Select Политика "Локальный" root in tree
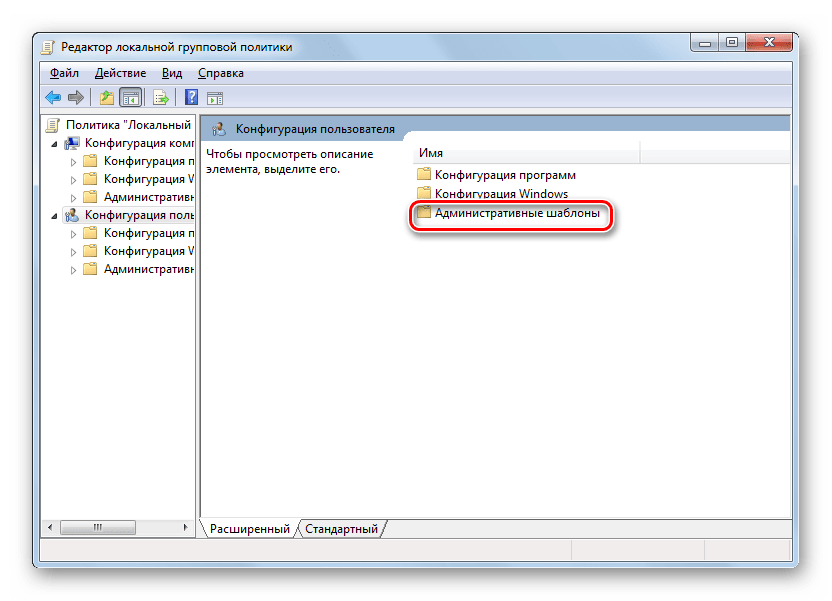Image resolution: width=832 pixels, height=601 pixels. coord(128,125)
